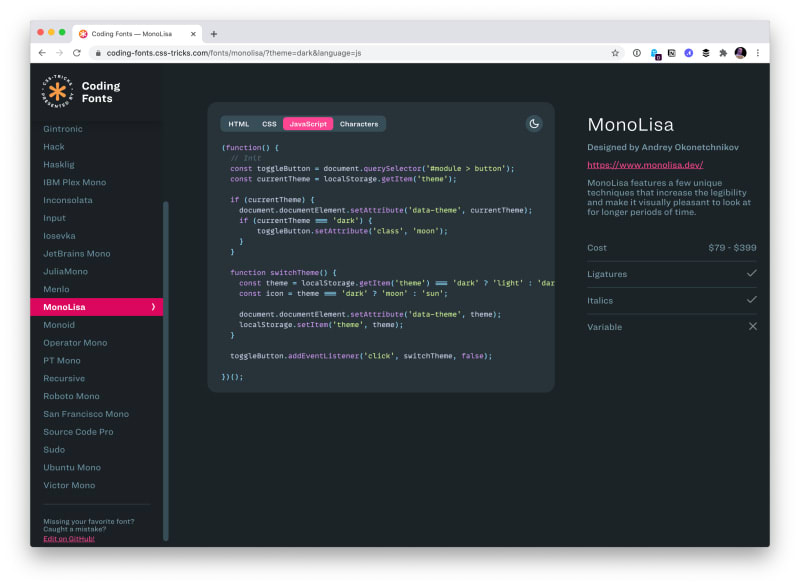Select JetBrains Mono in the font list
800x587 pixels.
(x=77, y=254)
